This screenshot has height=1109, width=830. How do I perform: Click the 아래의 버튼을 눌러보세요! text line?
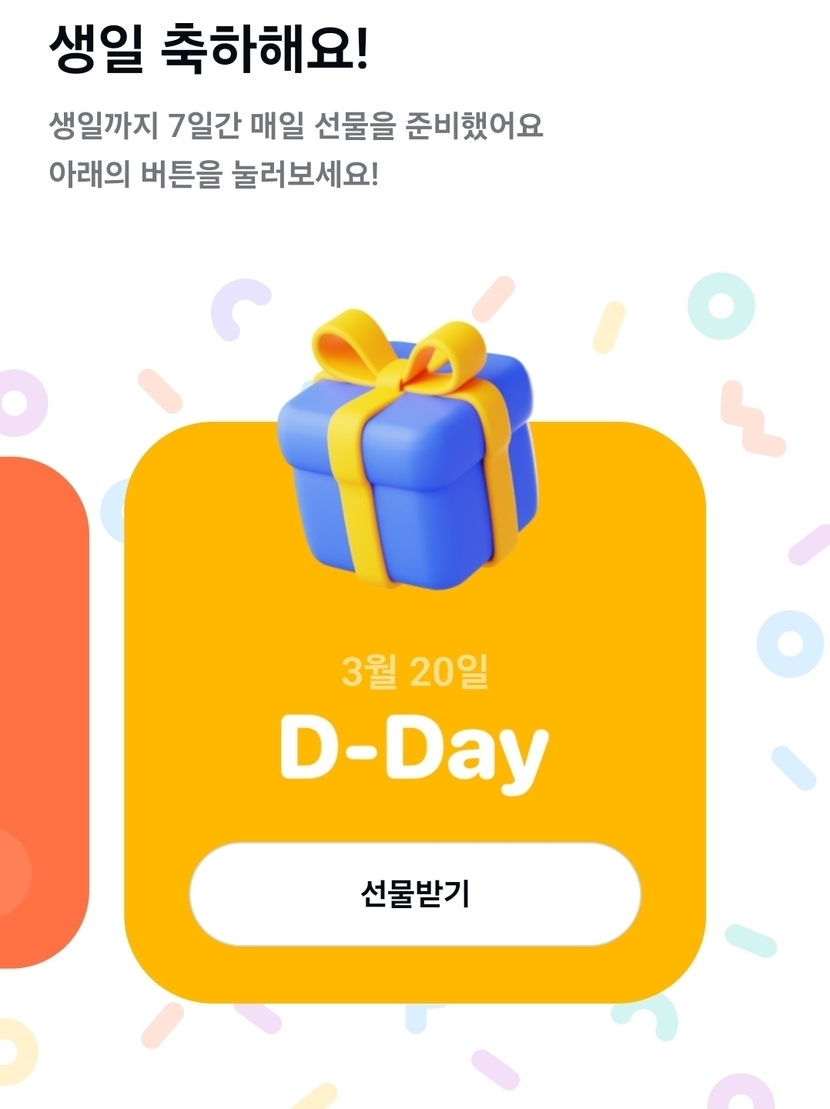click(x=214, y=174)
